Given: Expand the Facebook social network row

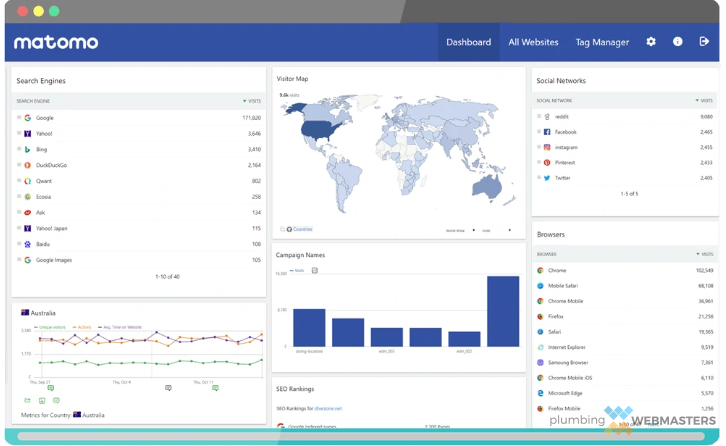Looking at the screenshot, I should [539, 132].
